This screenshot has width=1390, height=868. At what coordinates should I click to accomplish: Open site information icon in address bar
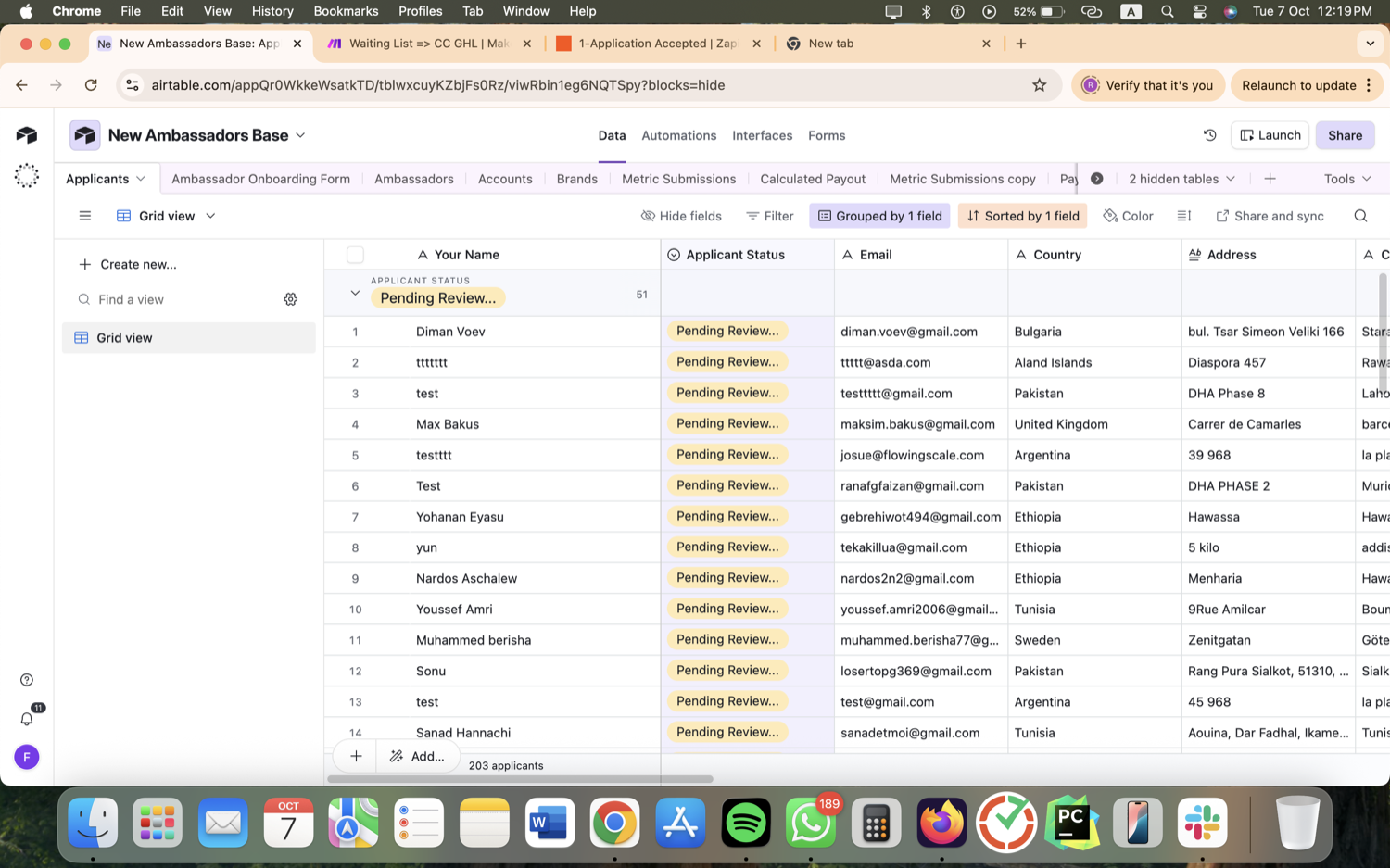pyautogui.click(x=133, y=85)
